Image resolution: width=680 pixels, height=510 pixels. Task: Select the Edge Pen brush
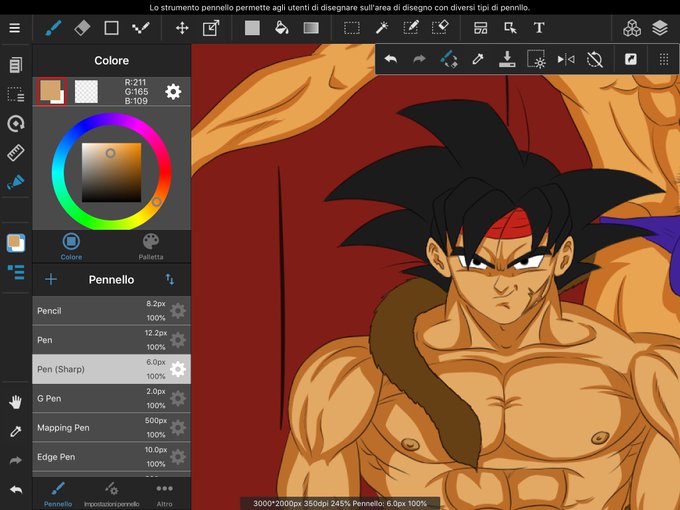click(111, 457)
